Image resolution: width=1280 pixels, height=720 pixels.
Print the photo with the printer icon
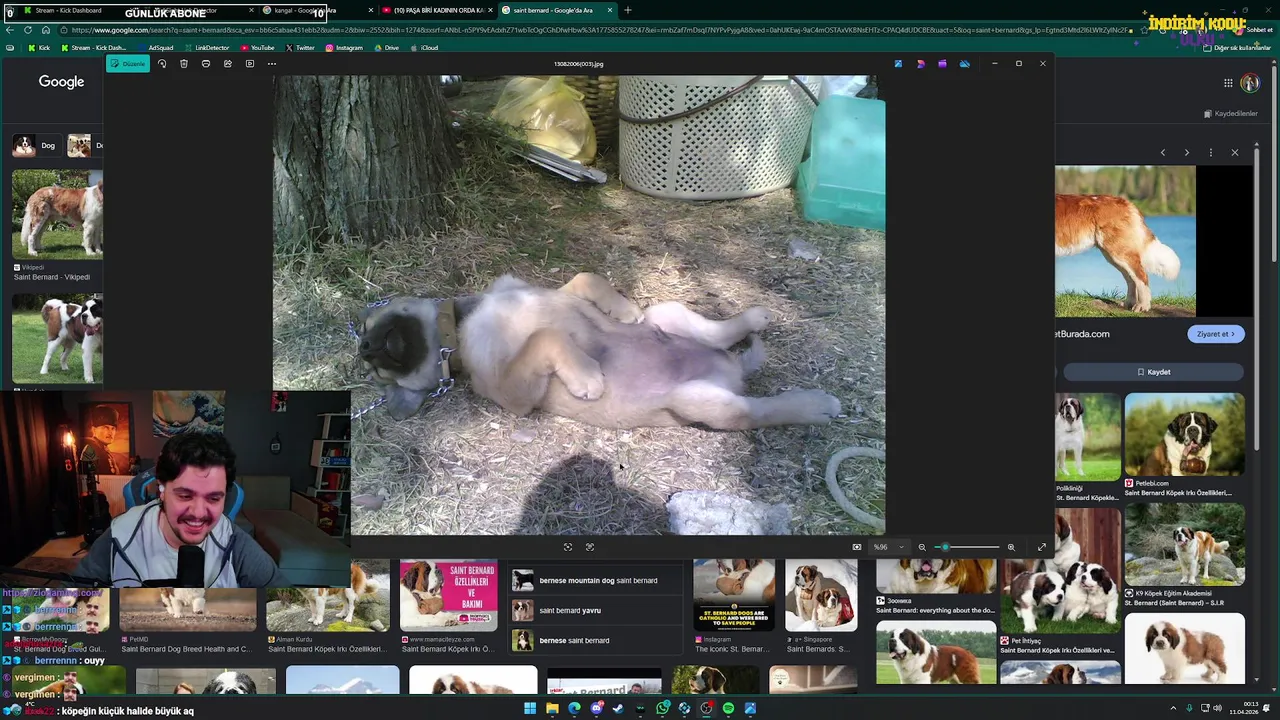click(206, 64)
